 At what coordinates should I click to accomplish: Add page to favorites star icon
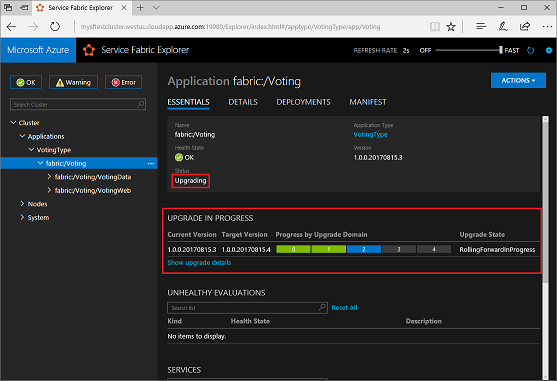point(451,27)
